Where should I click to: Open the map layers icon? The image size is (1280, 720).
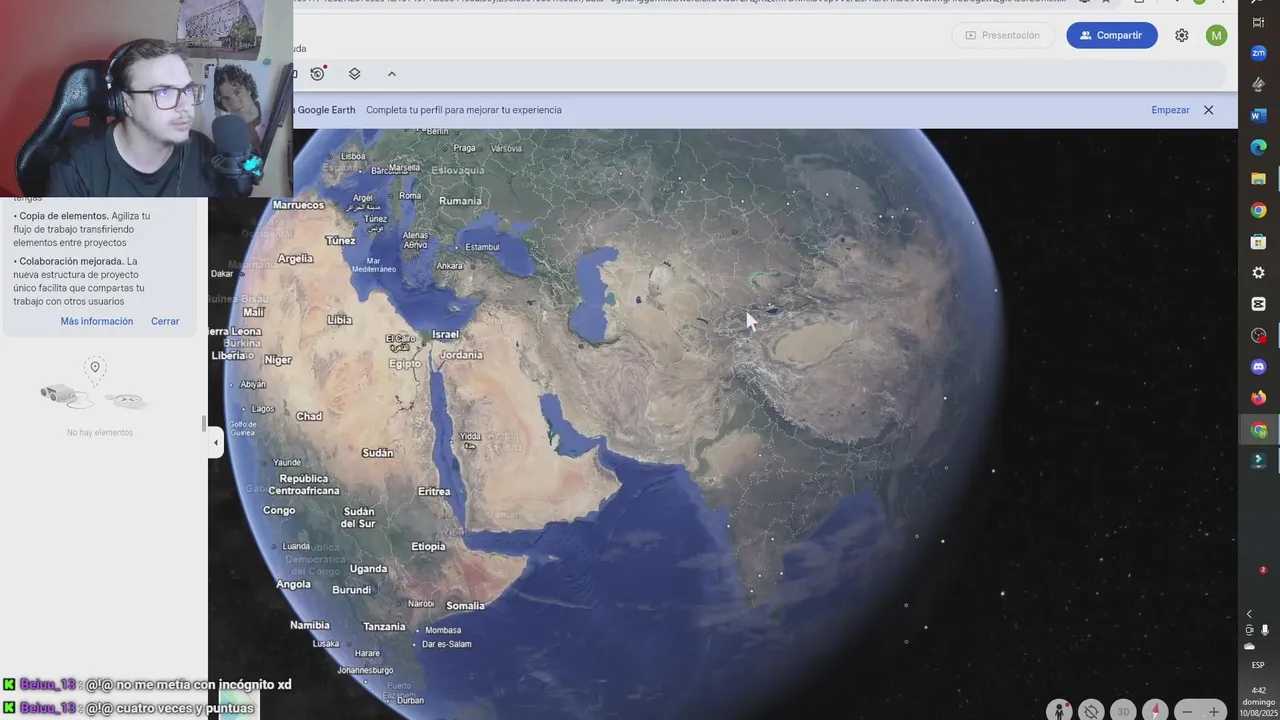click(x=354, y=73)
